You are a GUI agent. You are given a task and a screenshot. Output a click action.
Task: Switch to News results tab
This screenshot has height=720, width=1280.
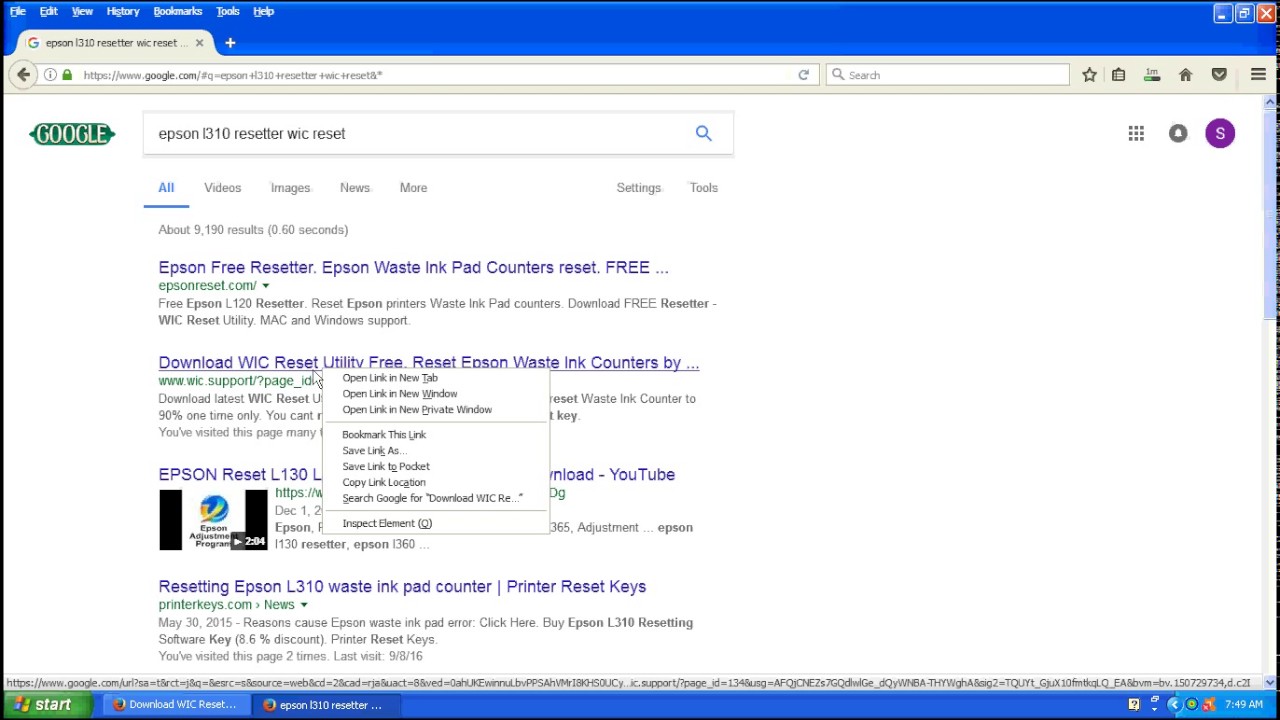(x=355, y=188)
